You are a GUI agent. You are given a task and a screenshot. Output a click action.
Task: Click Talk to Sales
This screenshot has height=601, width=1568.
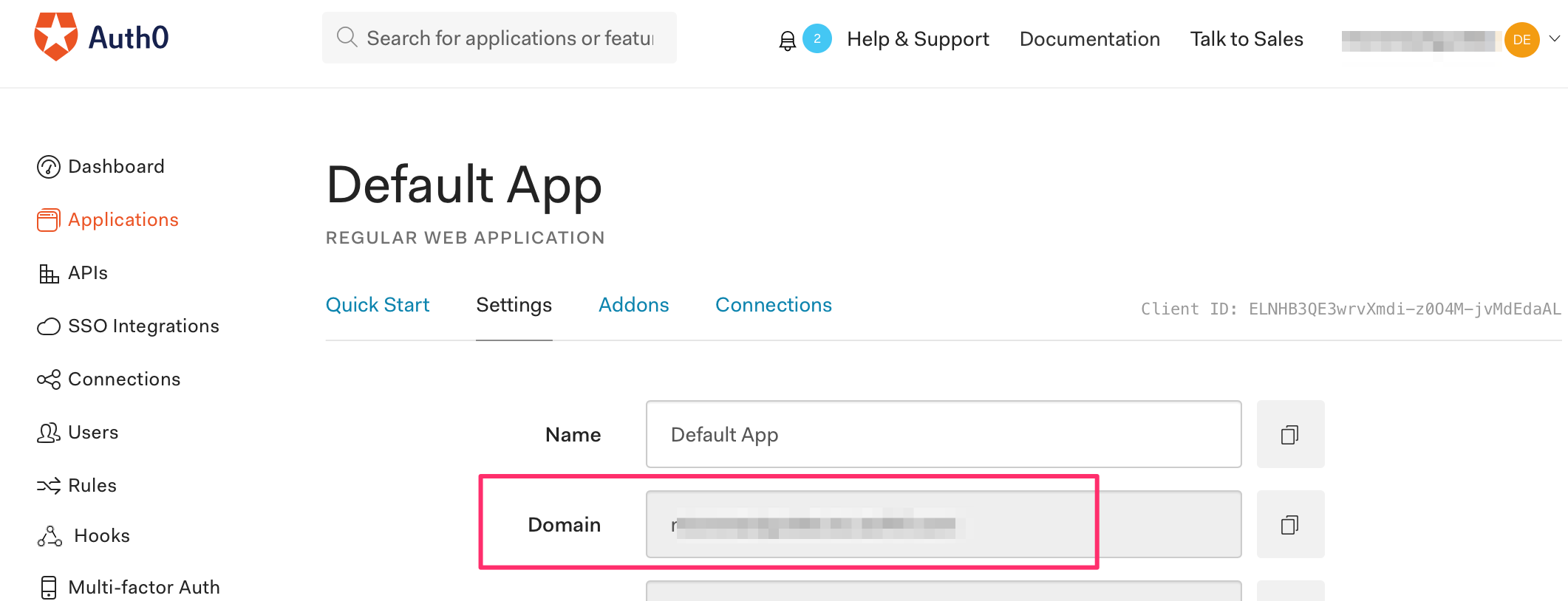[x=1247, y=39]
